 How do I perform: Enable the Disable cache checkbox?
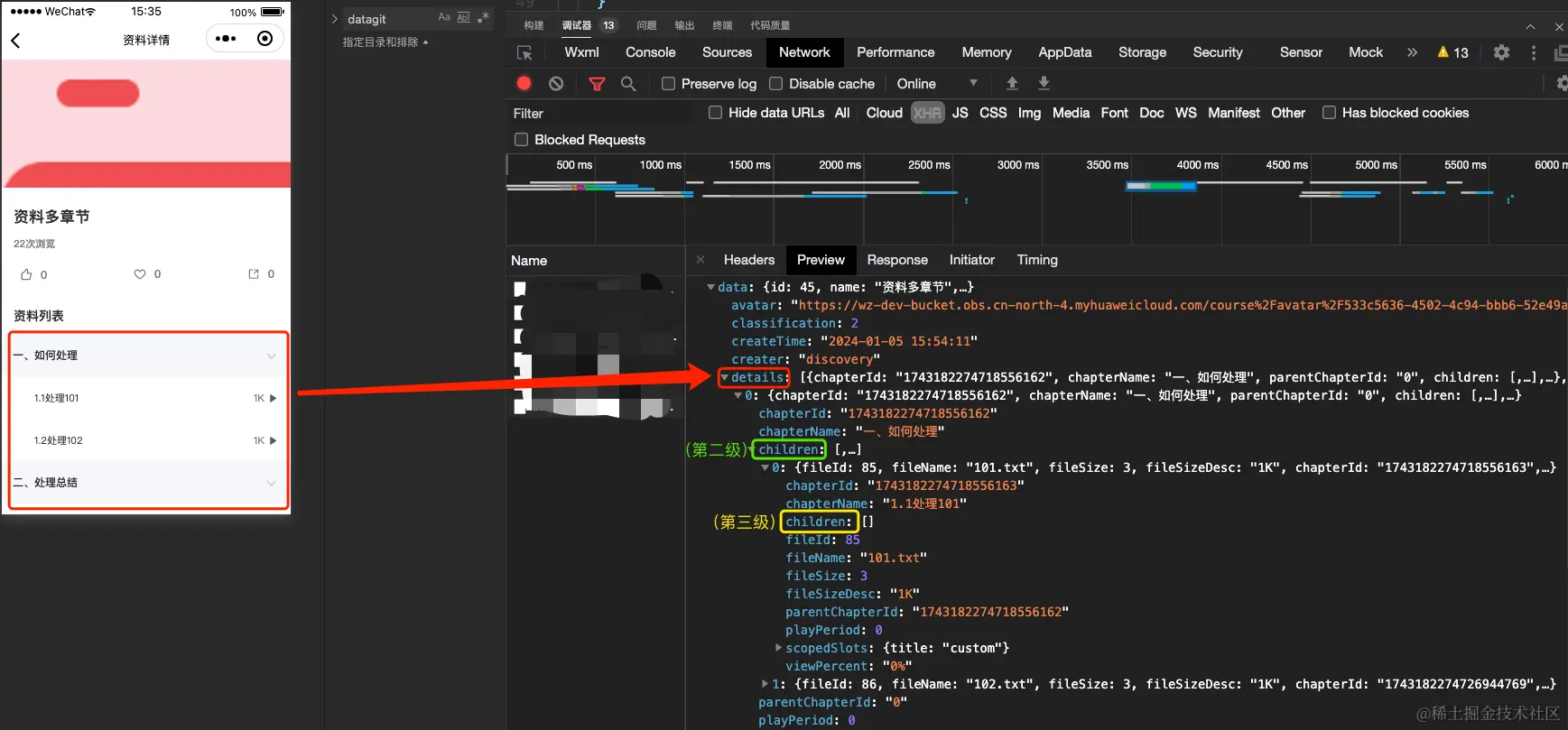[x=775, y=84]
